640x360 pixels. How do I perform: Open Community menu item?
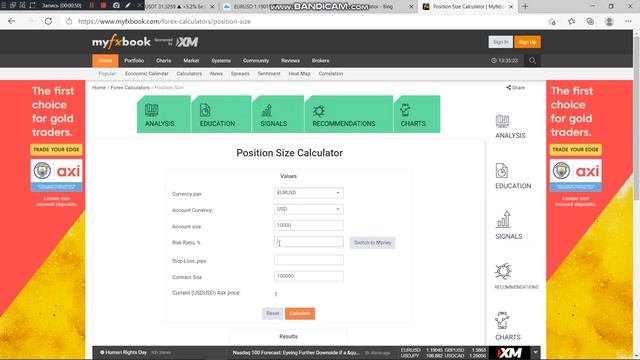256,60
